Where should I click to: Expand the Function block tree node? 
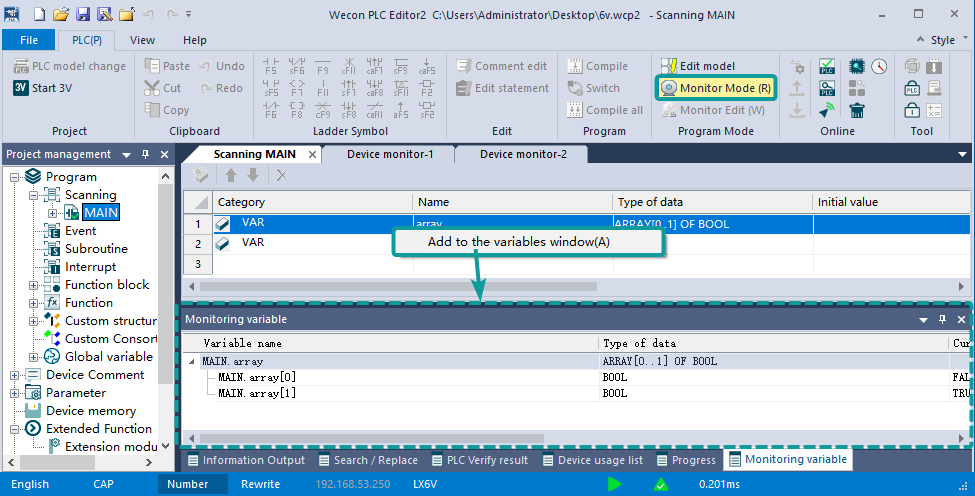point(34,285)
